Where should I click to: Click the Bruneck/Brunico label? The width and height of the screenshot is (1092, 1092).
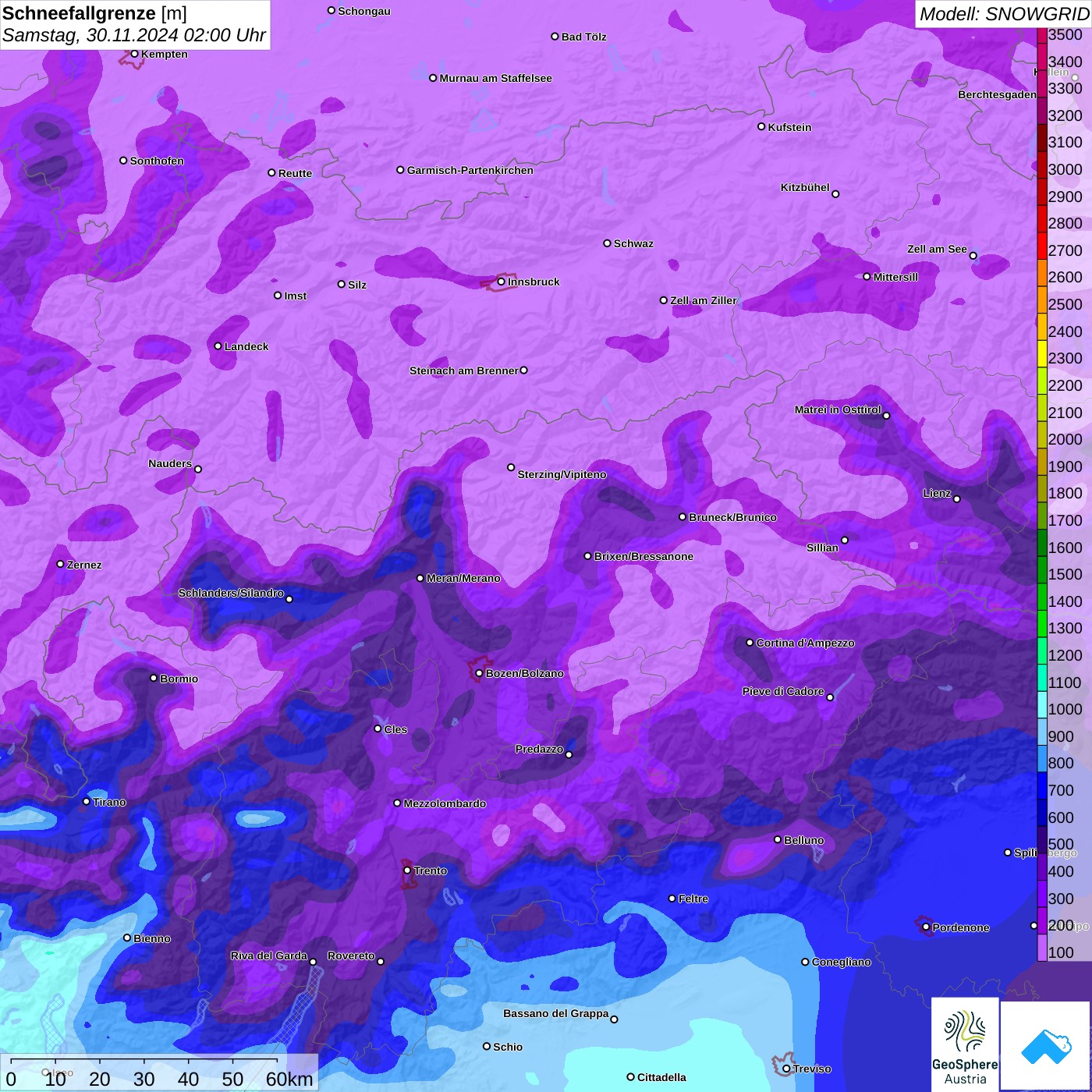point(732,517)
